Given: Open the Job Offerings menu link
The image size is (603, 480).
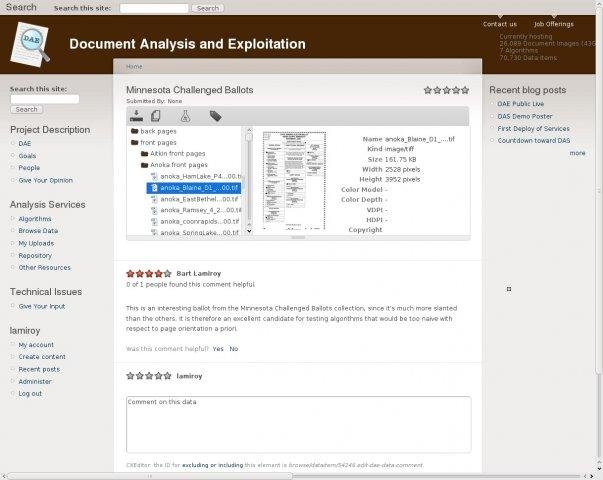Looking at the screenshot, I should [554, 24].
